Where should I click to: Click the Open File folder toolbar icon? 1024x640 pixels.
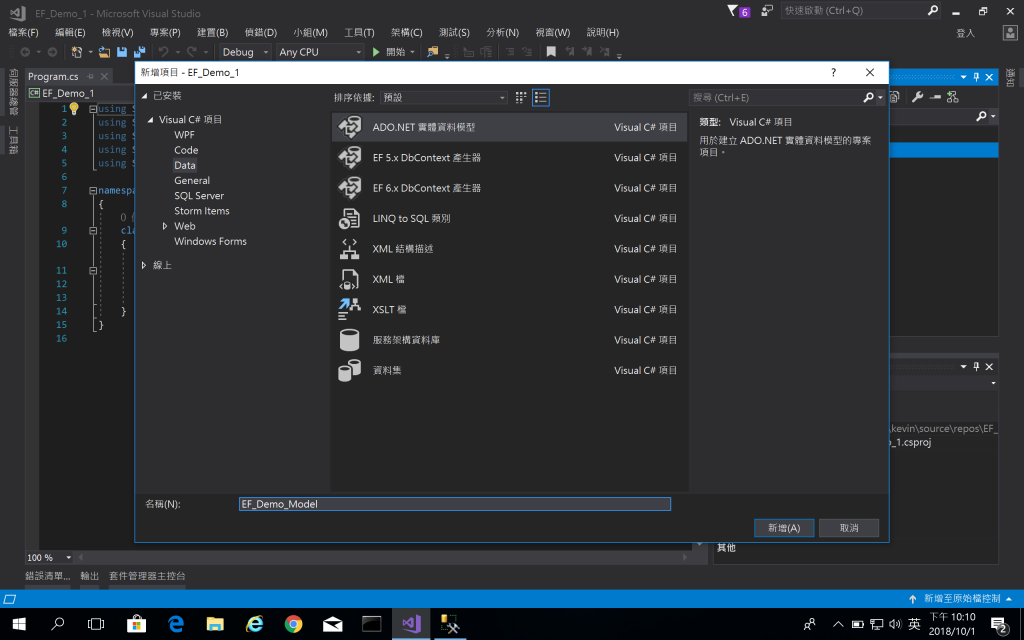click(104, 52)
